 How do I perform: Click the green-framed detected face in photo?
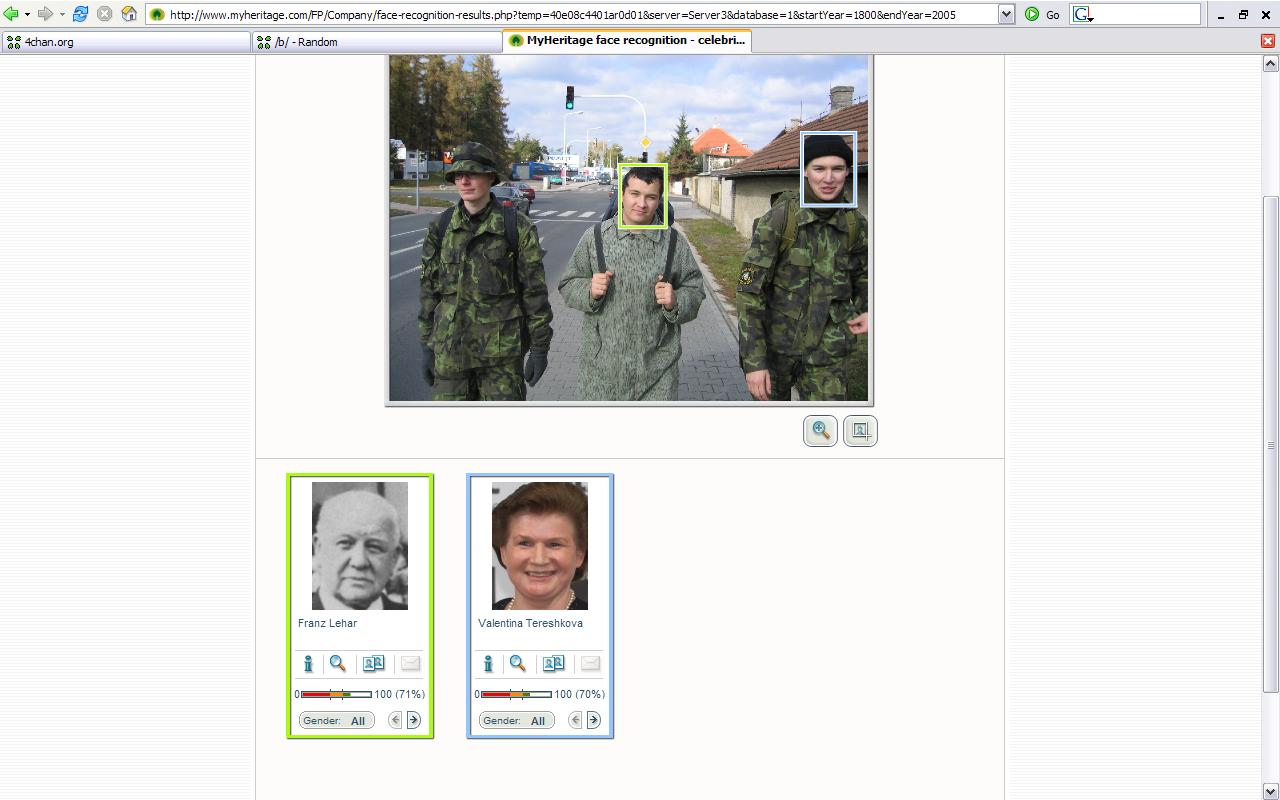pos(642,196)
